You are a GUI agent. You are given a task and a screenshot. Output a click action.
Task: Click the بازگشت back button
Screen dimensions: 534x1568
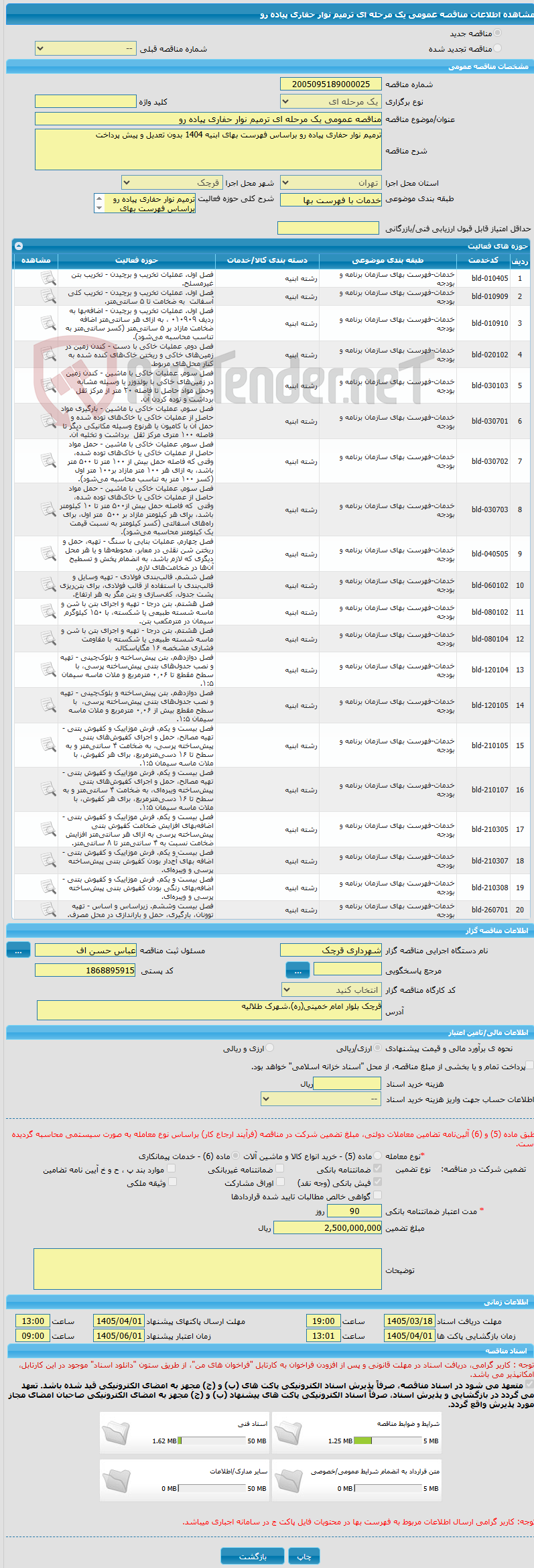pyautogui.click(x=253, y=1556)
